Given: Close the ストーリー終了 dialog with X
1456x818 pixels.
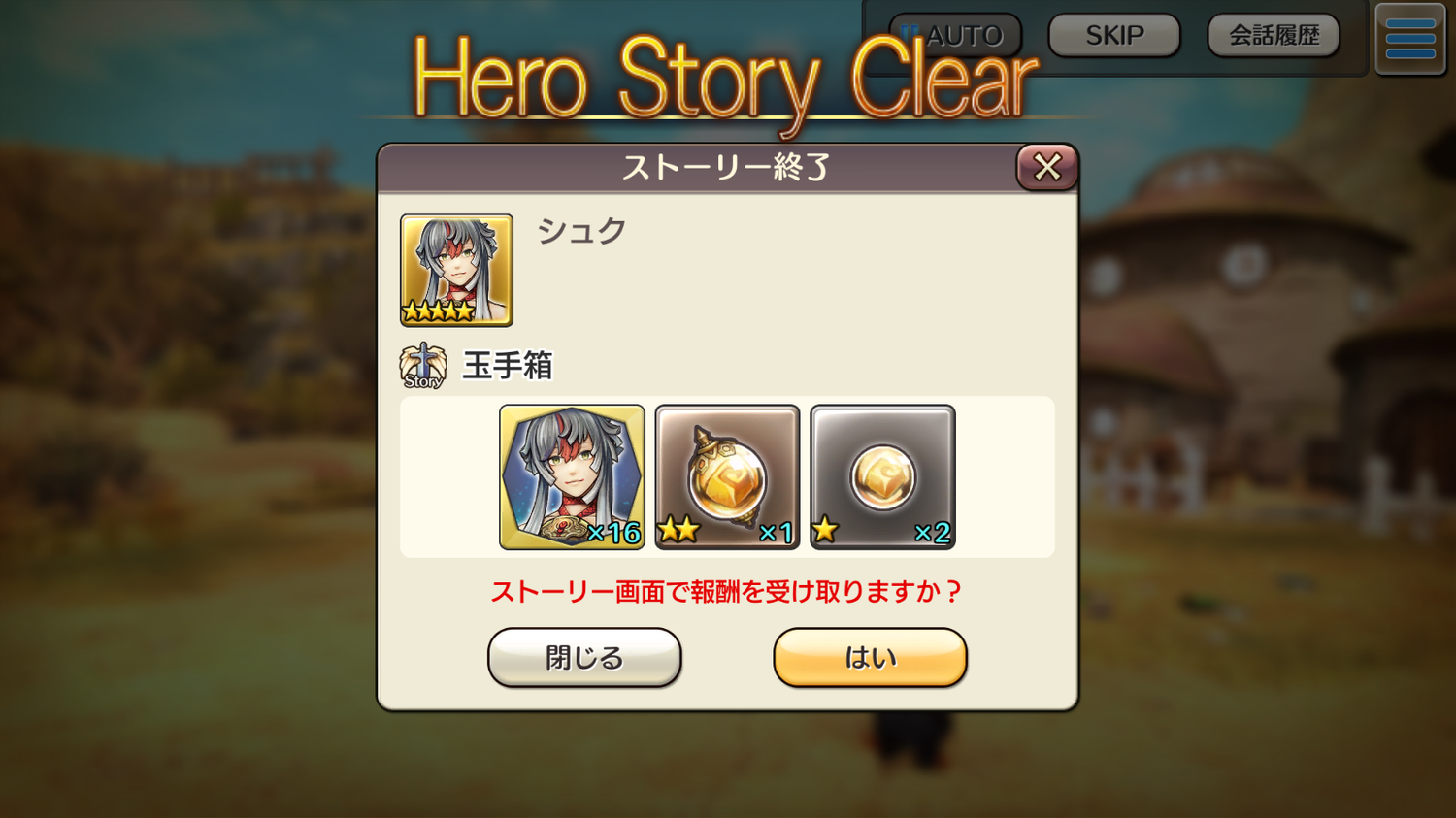Looking at the screenshot, I should pos(1047,167).
